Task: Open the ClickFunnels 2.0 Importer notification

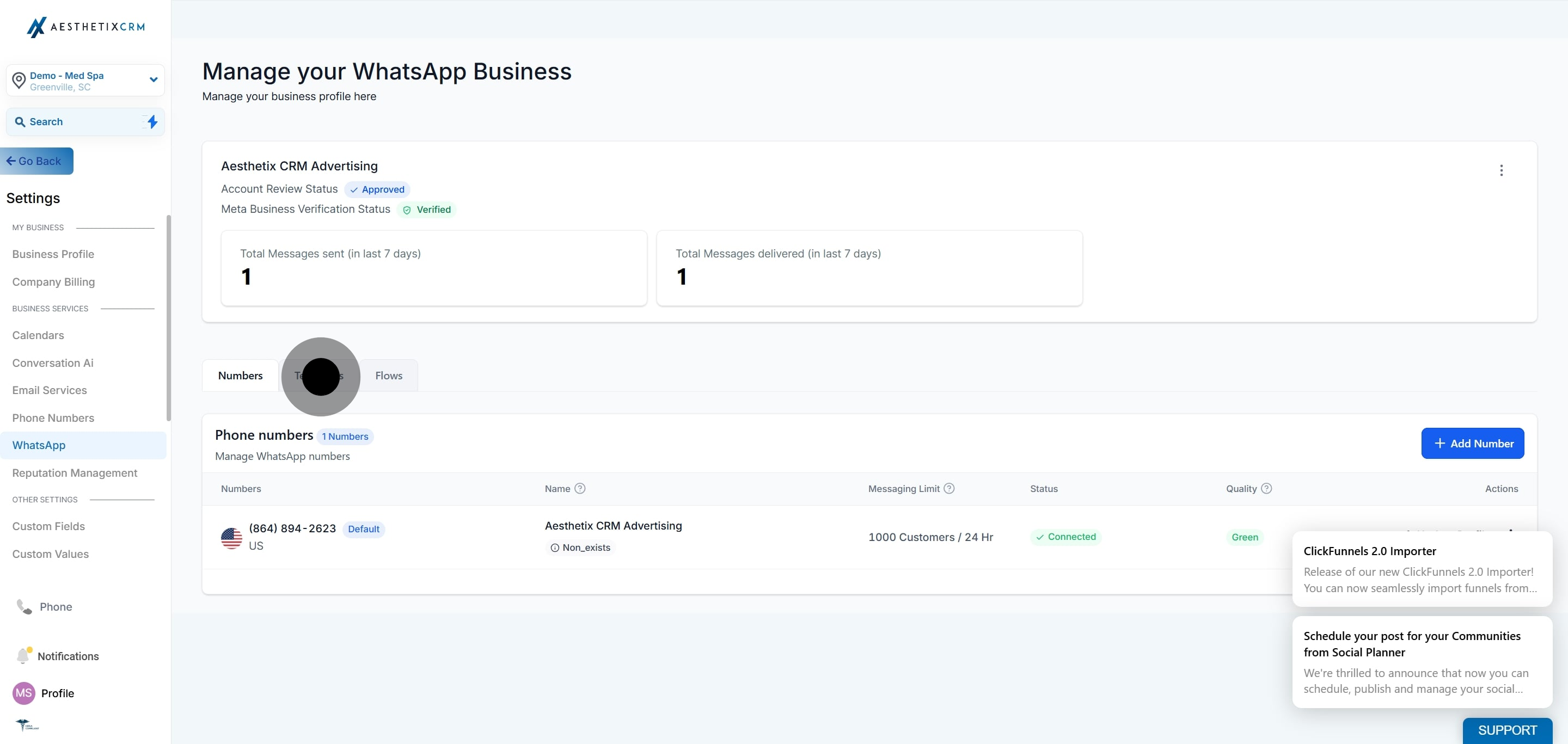Action: point(1422,568)
